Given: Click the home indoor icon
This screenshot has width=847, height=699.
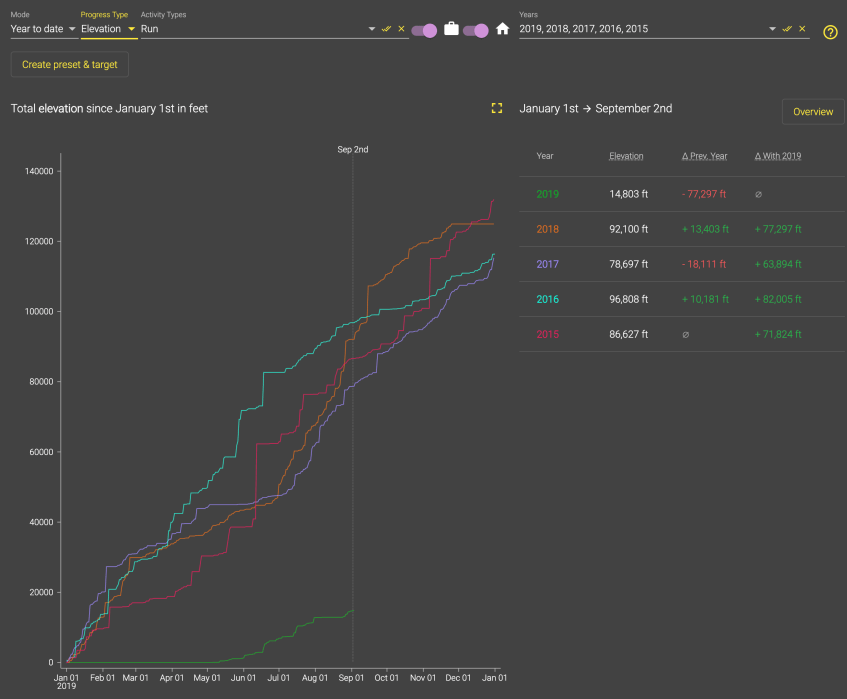Looking at the screenshot, I should (502, 30).
